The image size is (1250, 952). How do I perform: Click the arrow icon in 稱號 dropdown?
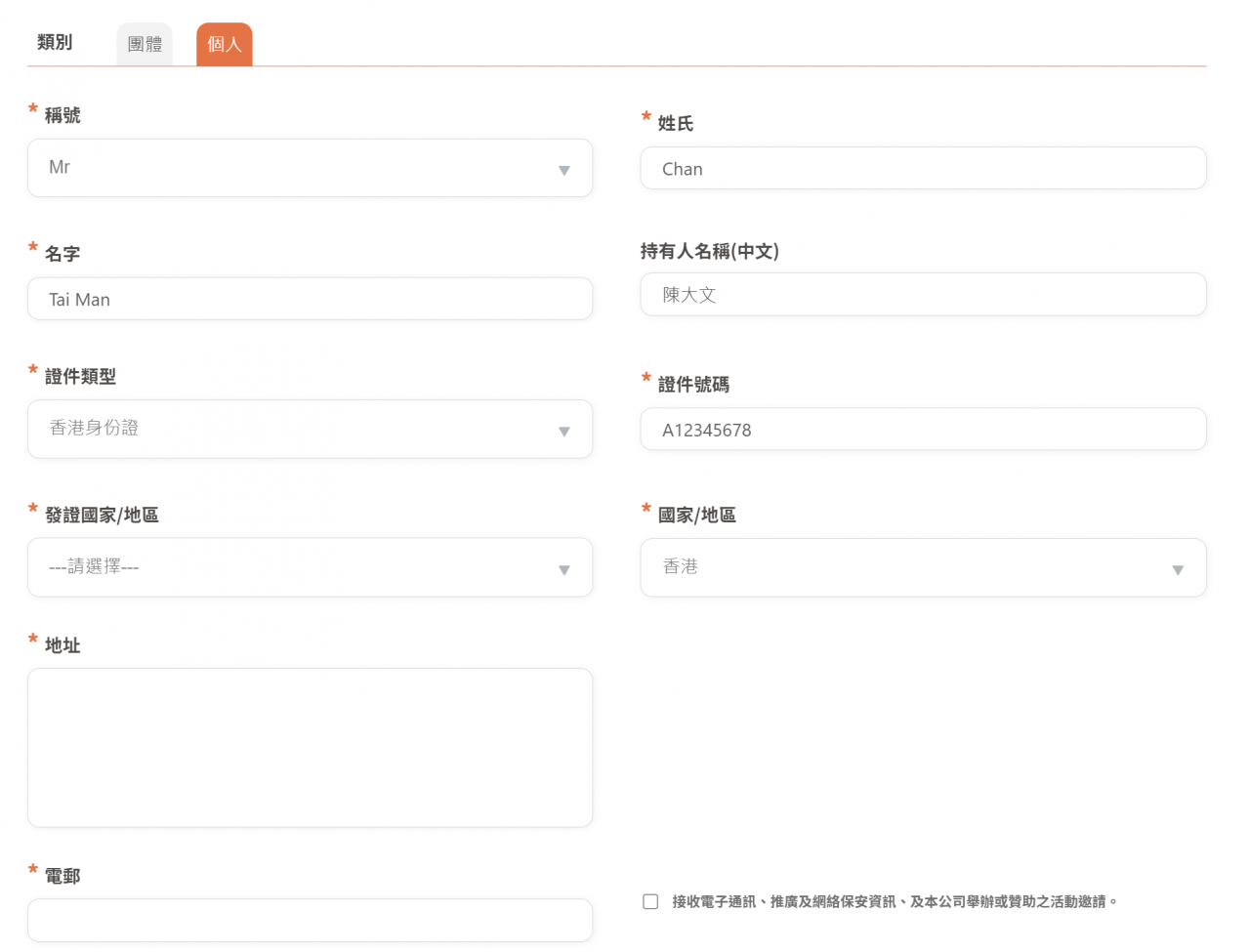[x=563, y=170]
